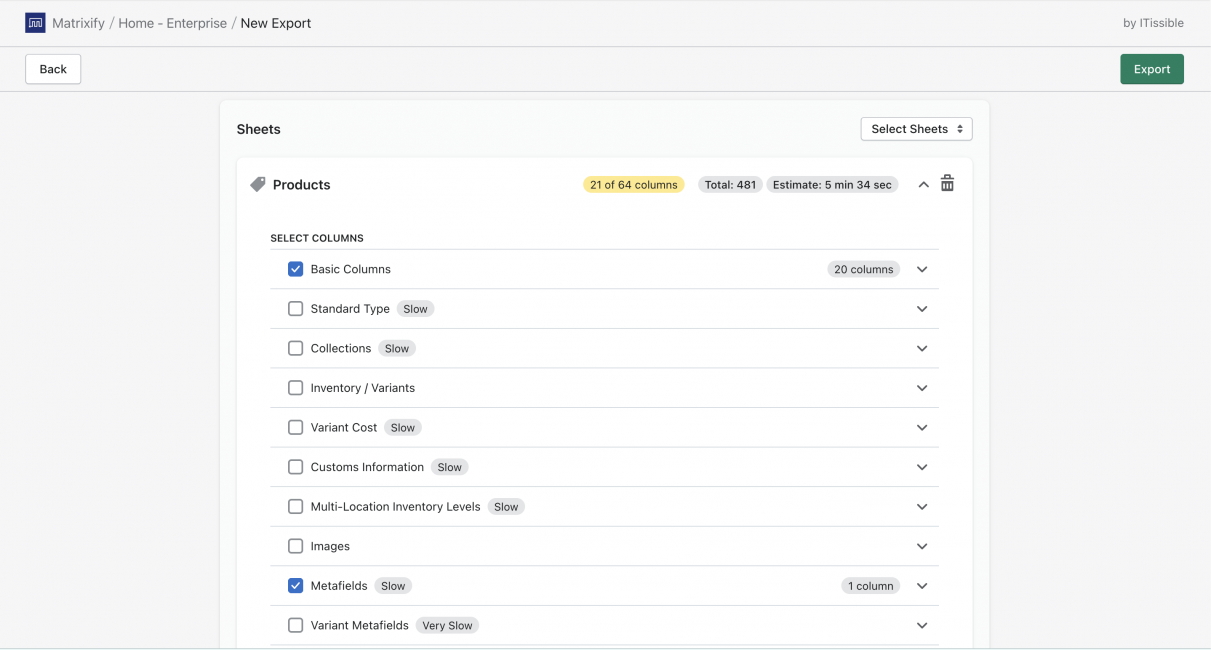Open the Select Sheets dropdown
The height and width of the screenshot is (650, 1211).
[x=916, y=129]
